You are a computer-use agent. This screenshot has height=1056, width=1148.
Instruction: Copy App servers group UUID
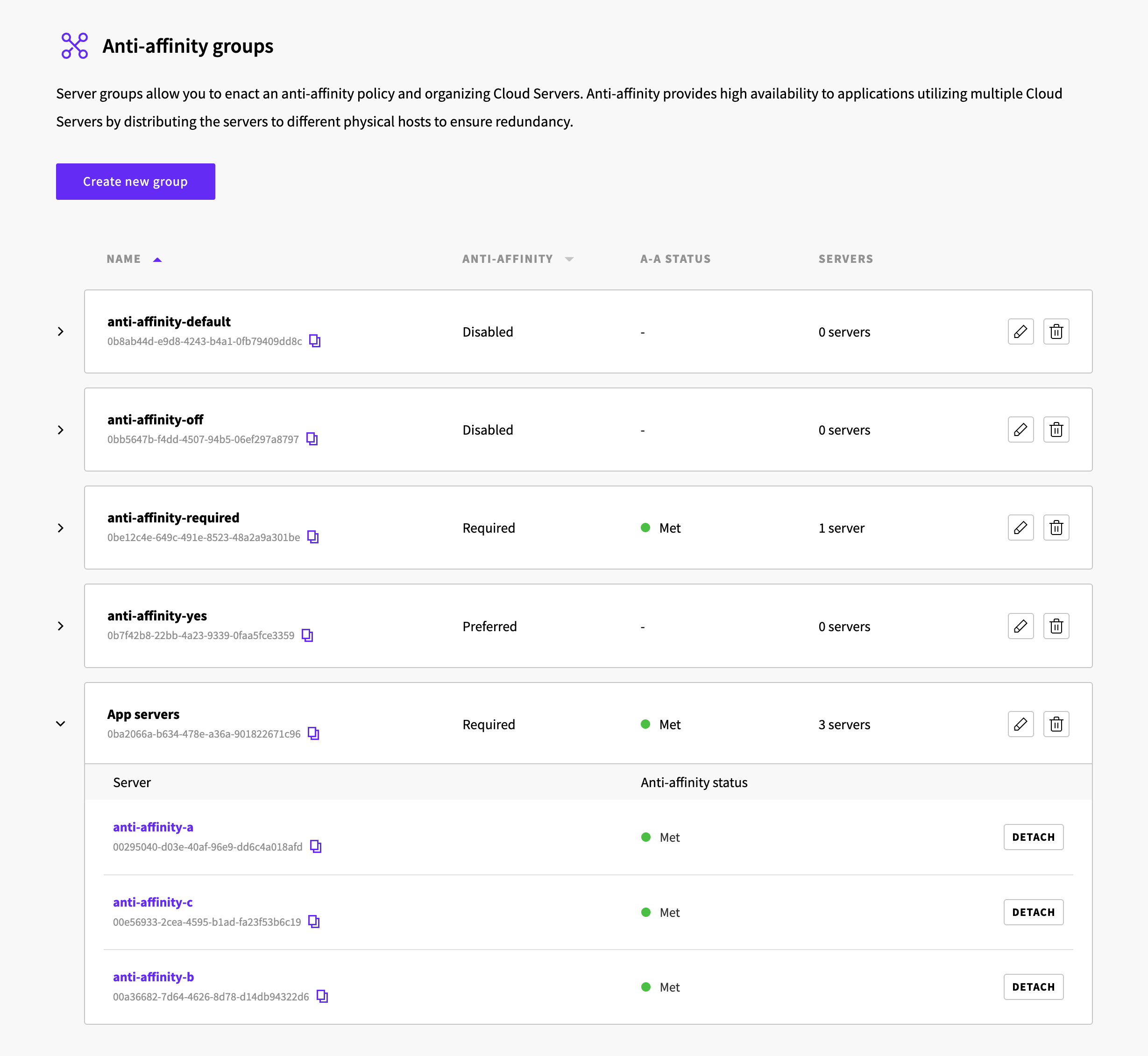coord(313,734)
